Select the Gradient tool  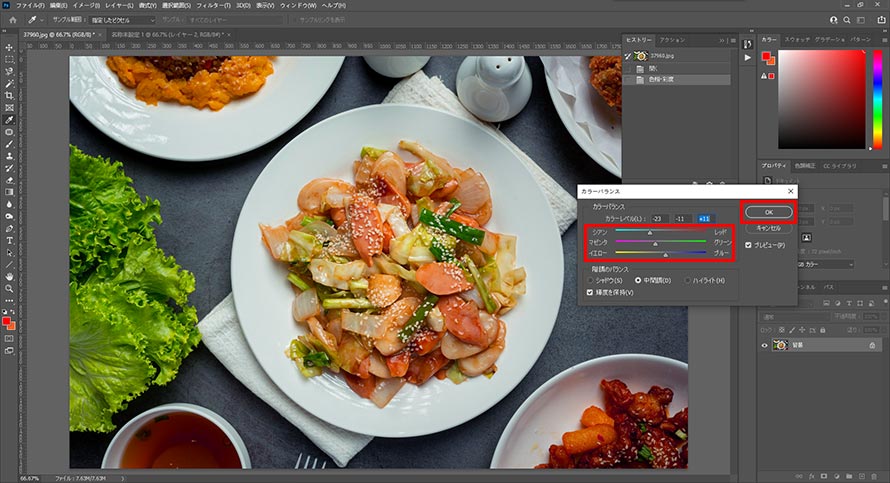pos(9,192)
